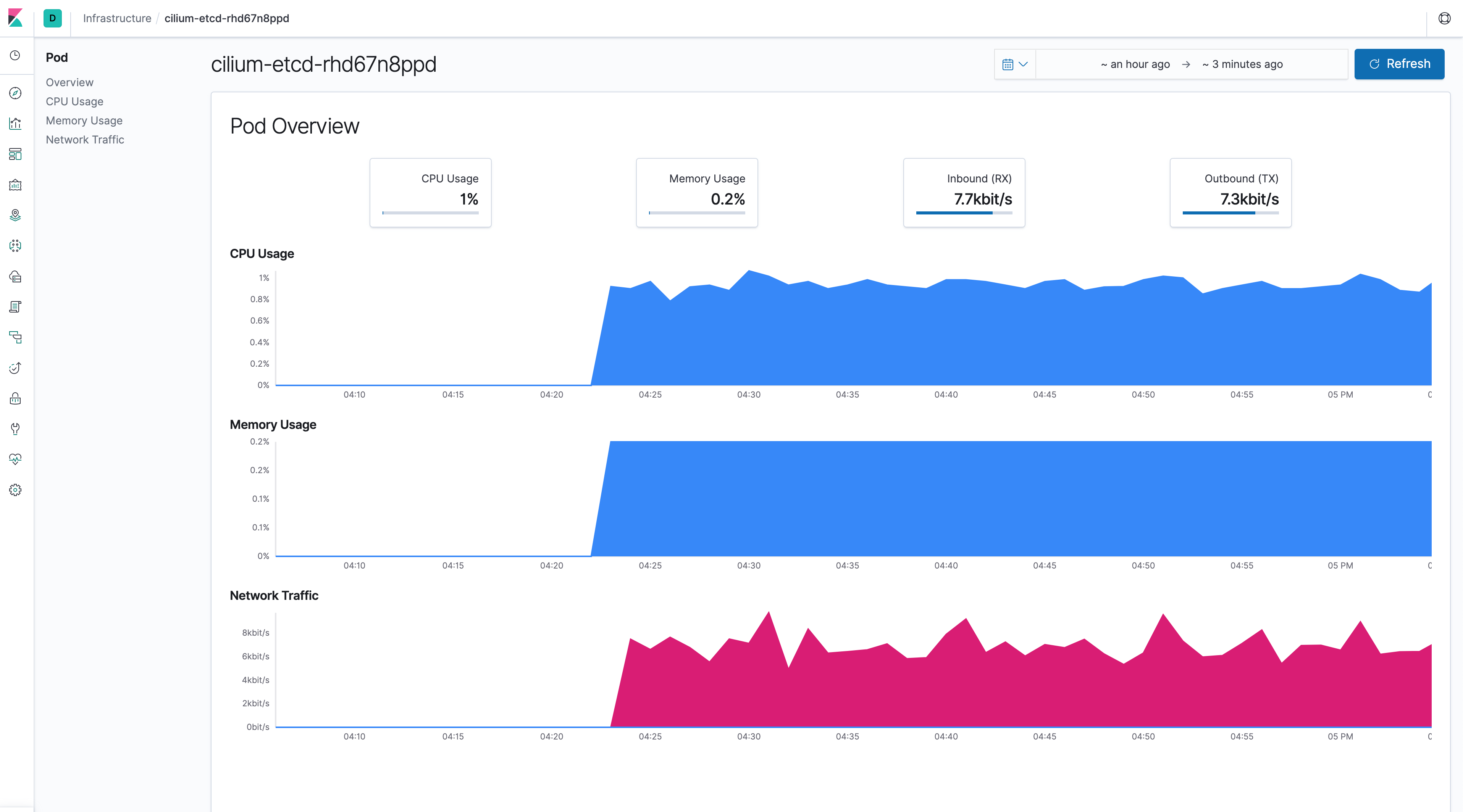Go to Infrastructure breadcrumb link

[x=117, y=18]
